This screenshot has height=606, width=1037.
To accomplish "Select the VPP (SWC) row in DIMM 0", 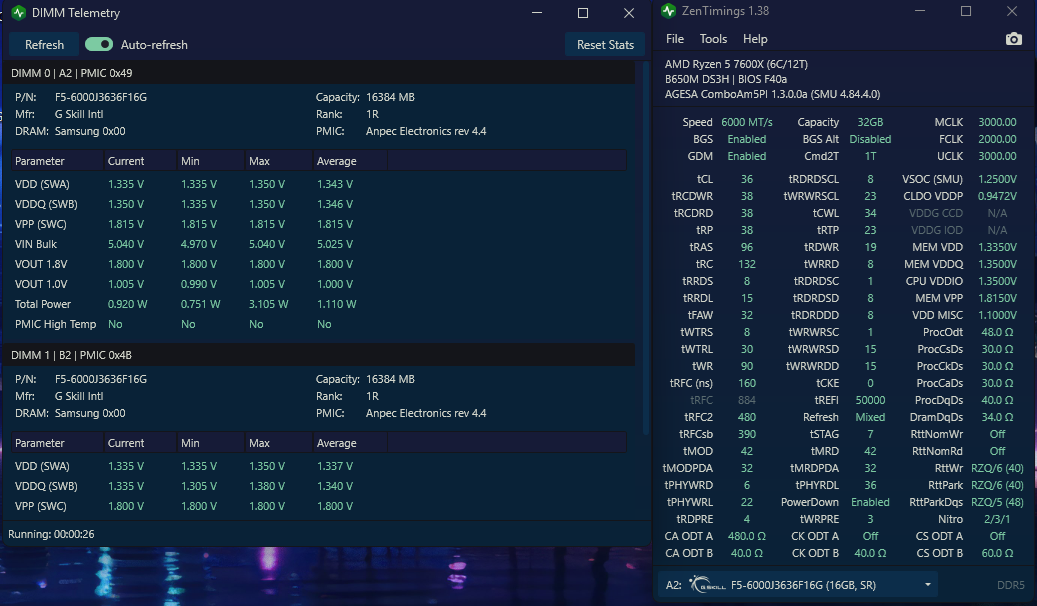I will pyautogui.click(x=319, y=224).
